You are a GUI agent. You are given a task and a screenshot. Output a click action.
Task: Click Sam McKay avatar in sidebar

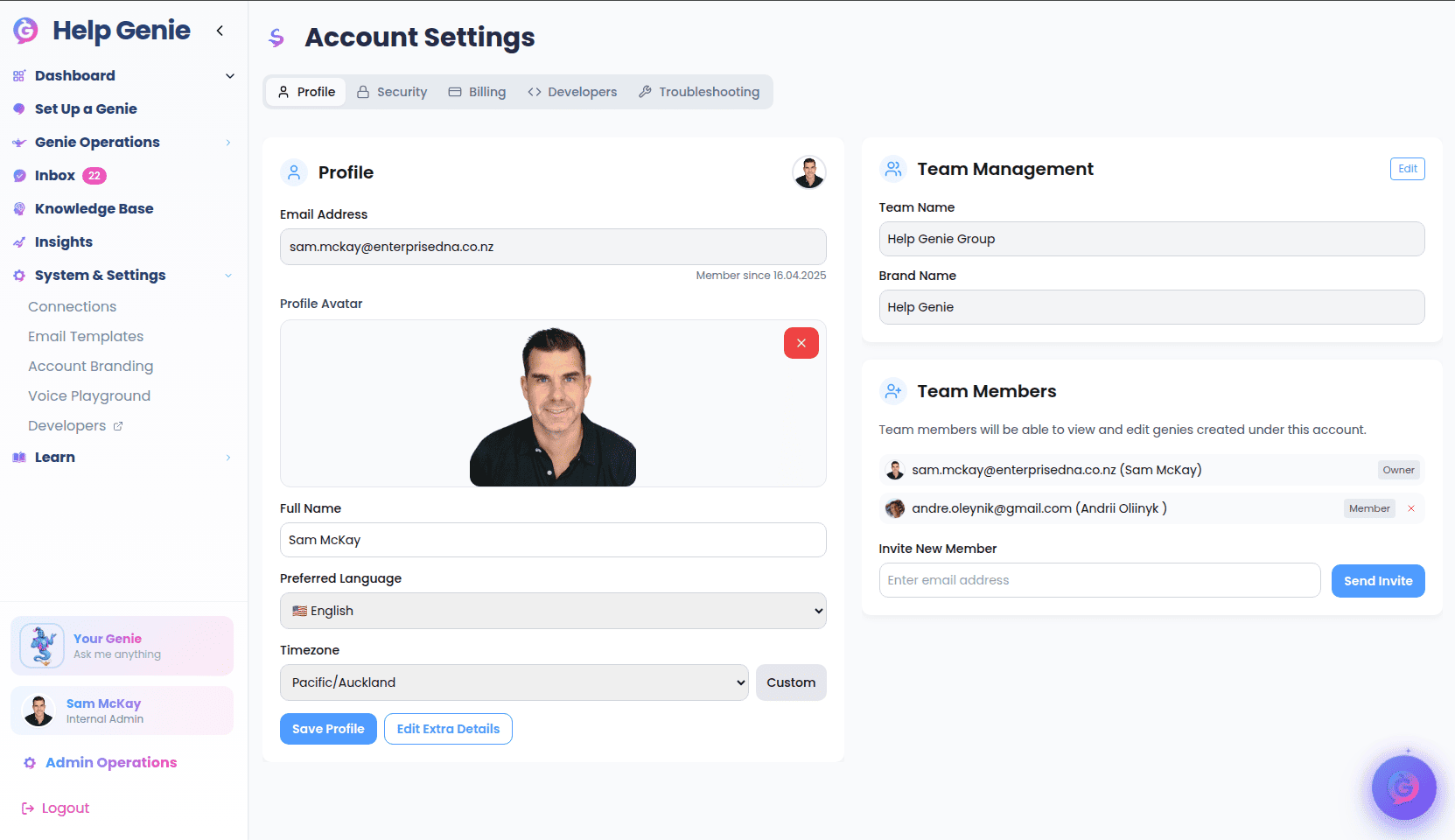point(38,710)
